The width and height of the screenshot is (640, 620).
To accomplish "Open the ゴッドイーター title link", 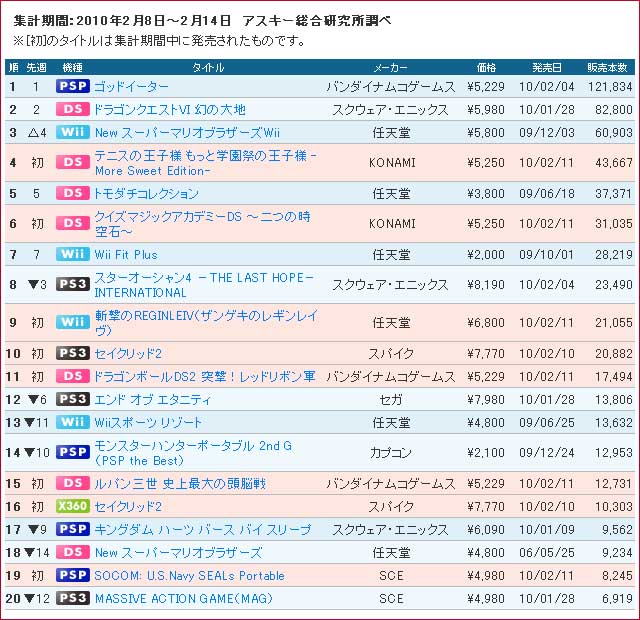I will tap(131, 87).
